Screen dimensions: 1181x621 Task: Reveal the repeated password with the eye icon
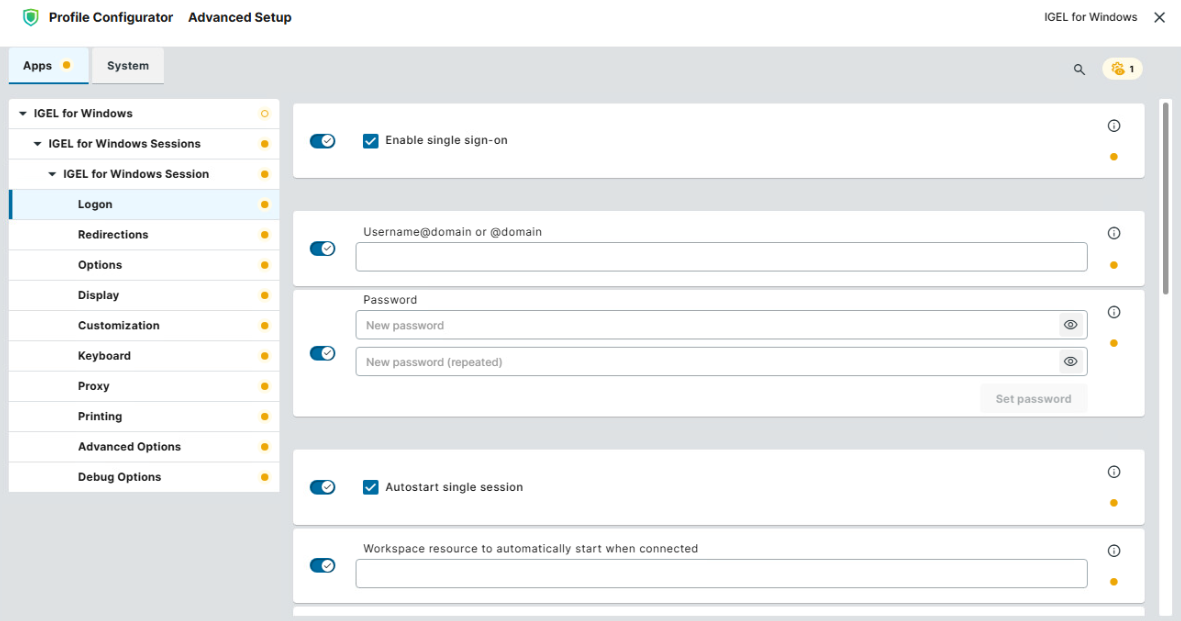pyautogui.click(x=1070, y=361)
